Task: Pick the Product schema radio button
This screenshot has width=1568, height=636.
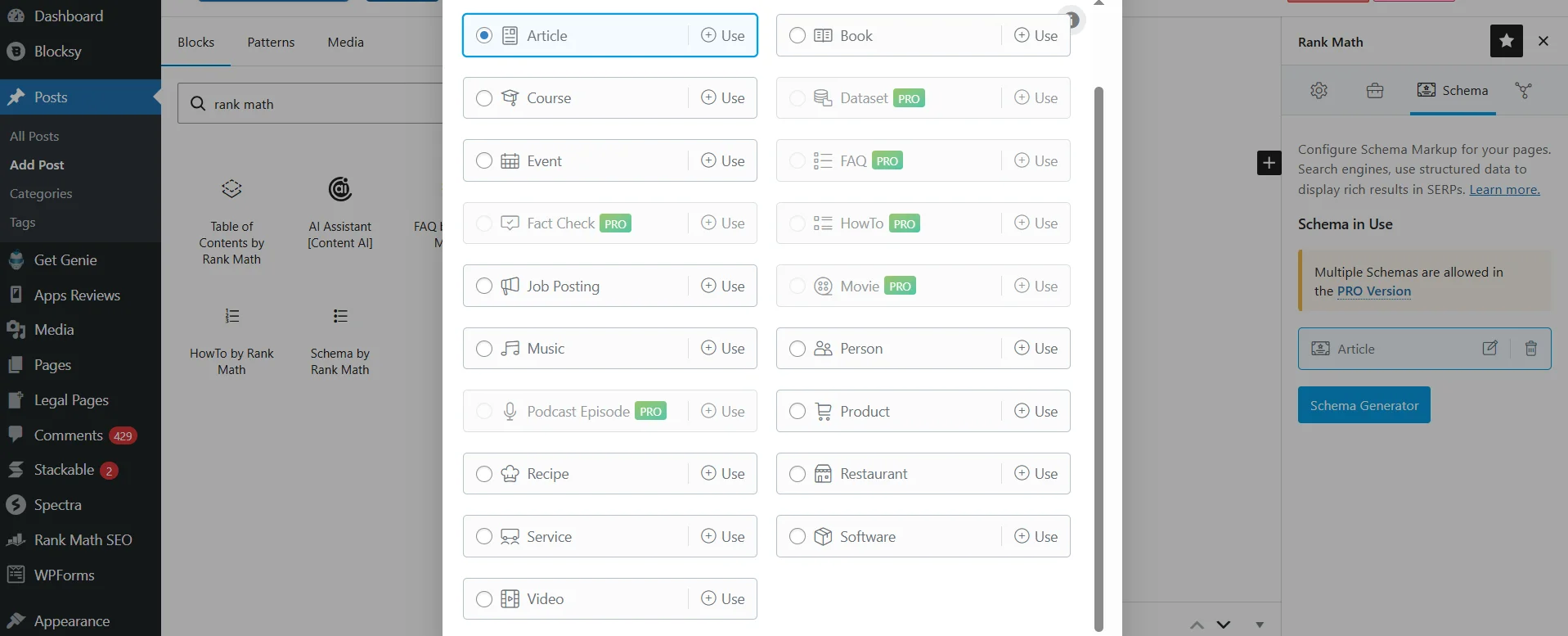Action: tap(797, 411)
